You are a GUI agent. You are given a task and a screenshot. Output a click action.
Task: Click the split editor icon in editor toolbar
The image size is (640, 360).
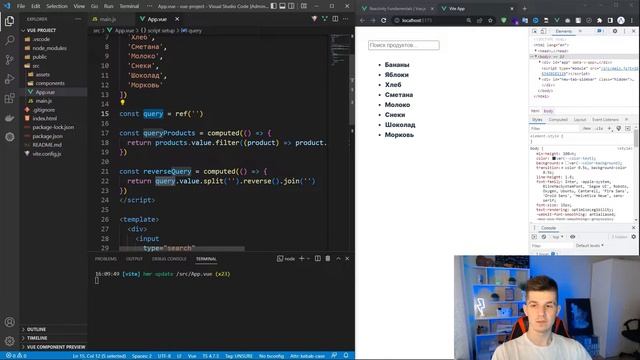coord(335,19)
